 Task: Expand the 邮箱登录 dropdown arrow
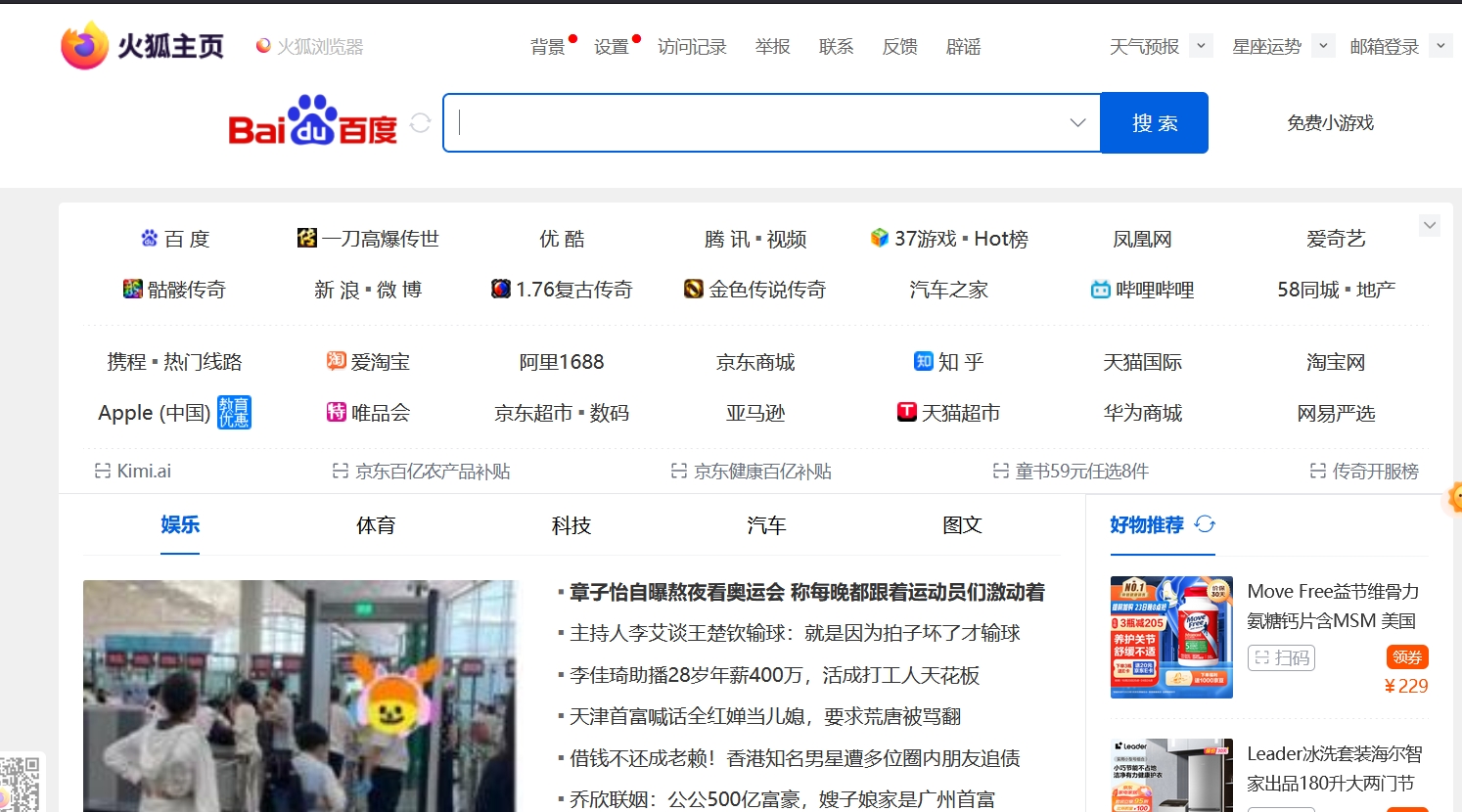[x=1440, y=46]
